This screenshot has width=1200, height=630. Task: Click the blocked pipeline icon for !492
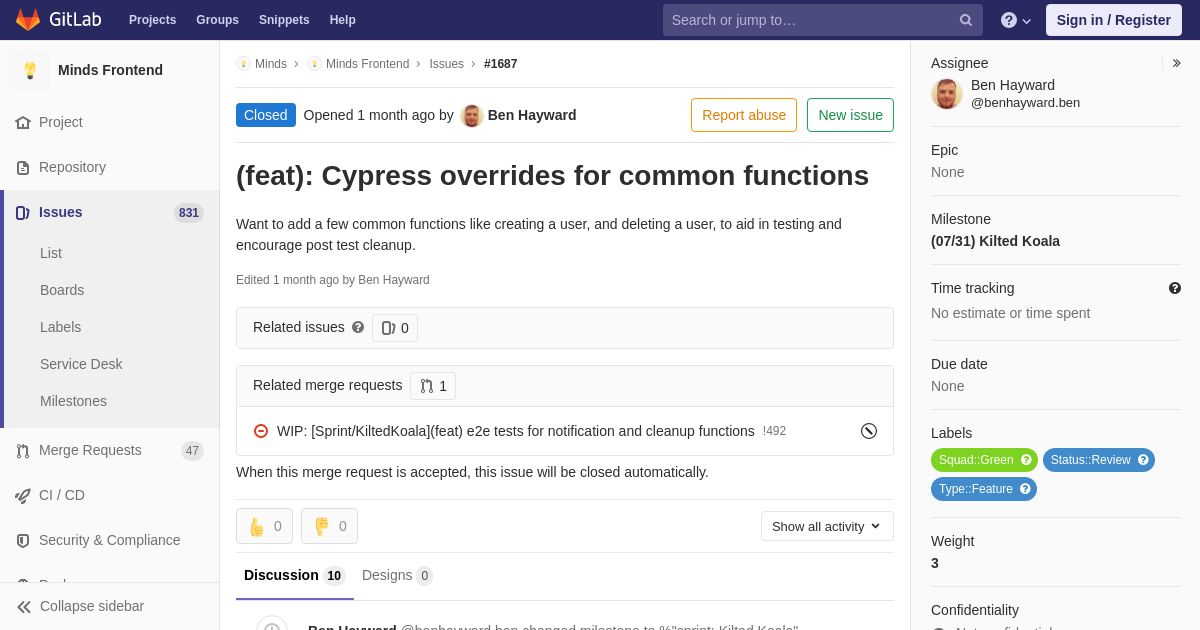(869, 431)
